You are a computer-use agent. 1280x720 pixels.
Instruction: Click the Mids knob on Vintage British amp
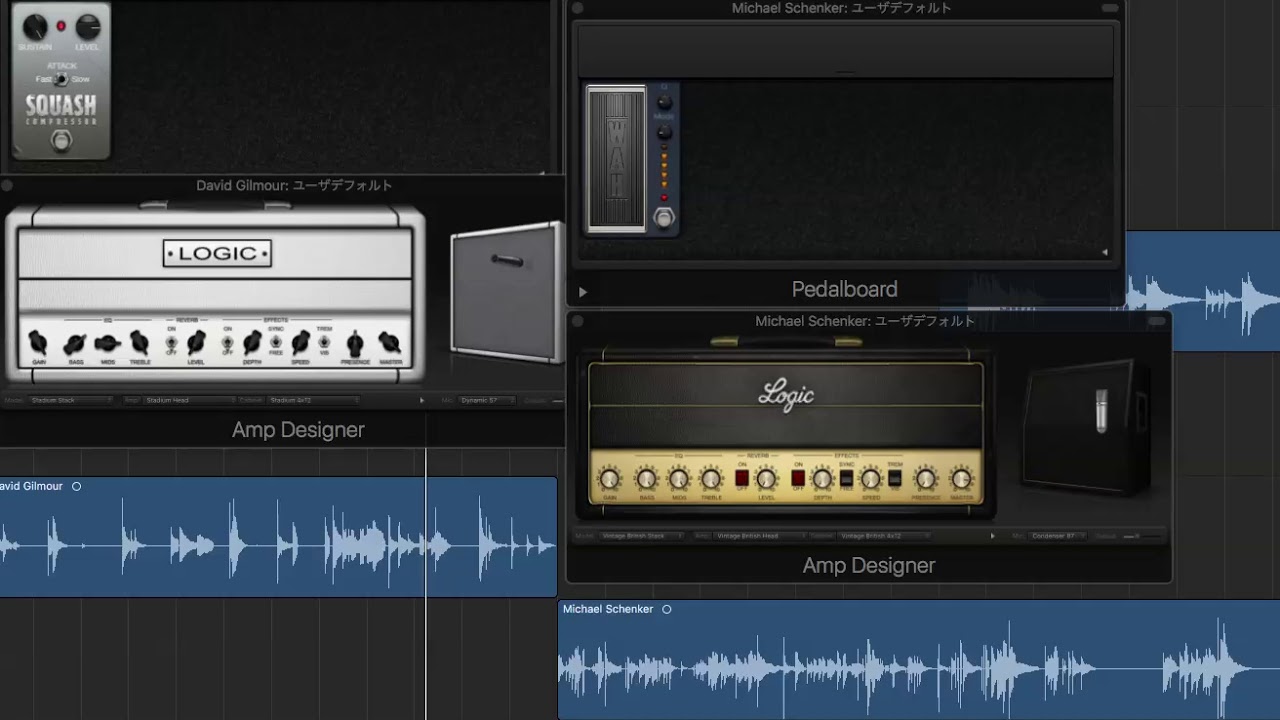[679, 479]
